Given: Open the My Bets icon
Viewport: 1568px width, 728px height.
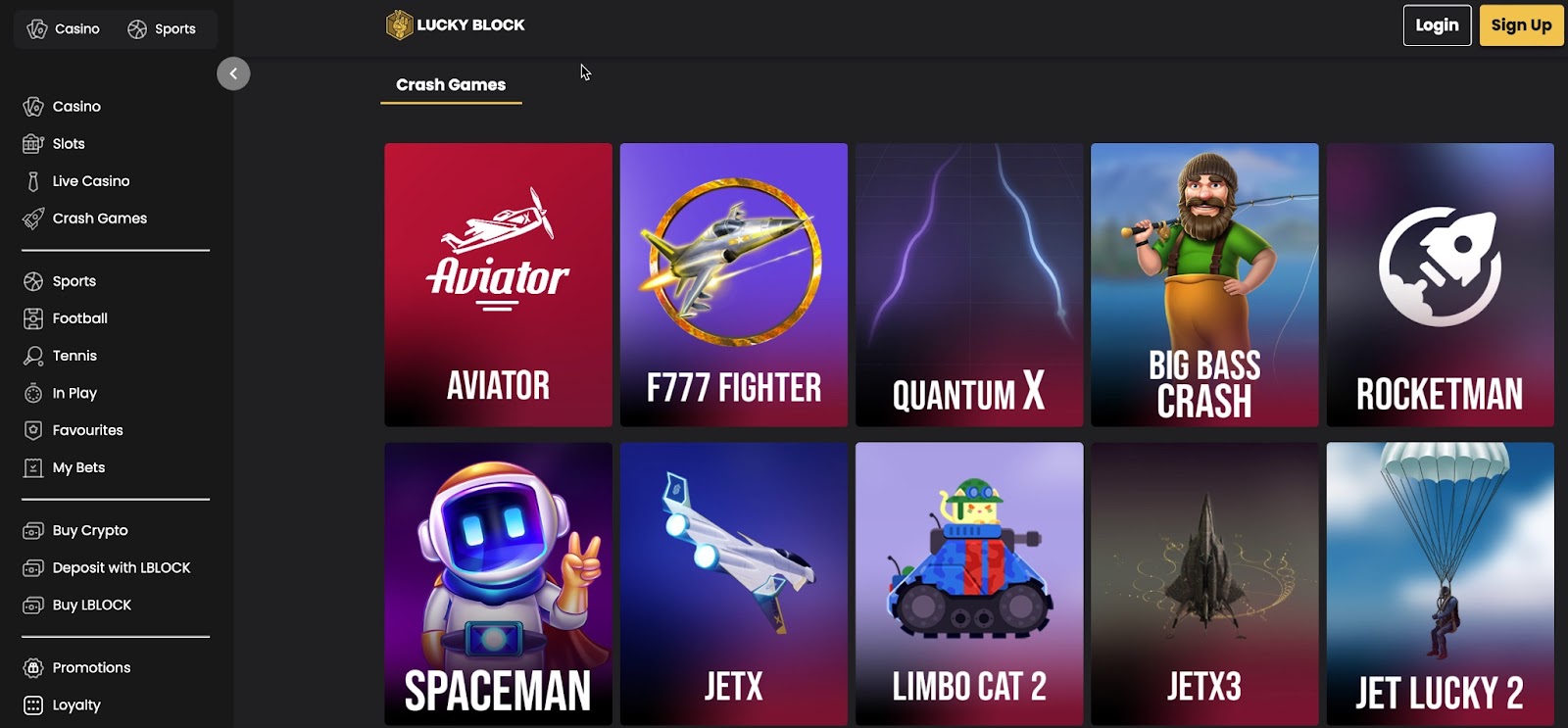Looking at the screenshot, I should [33, 467].
